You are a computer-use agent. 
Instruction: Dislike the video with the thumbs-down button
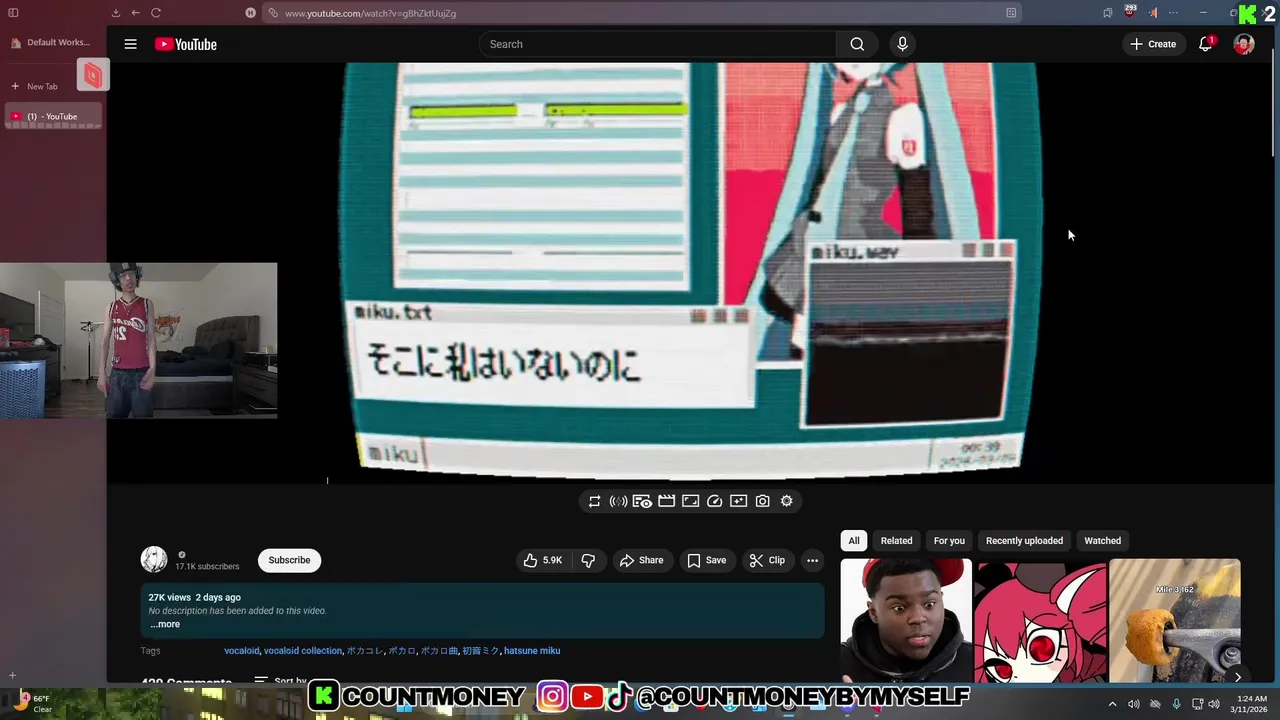click(x=588, y=560)
